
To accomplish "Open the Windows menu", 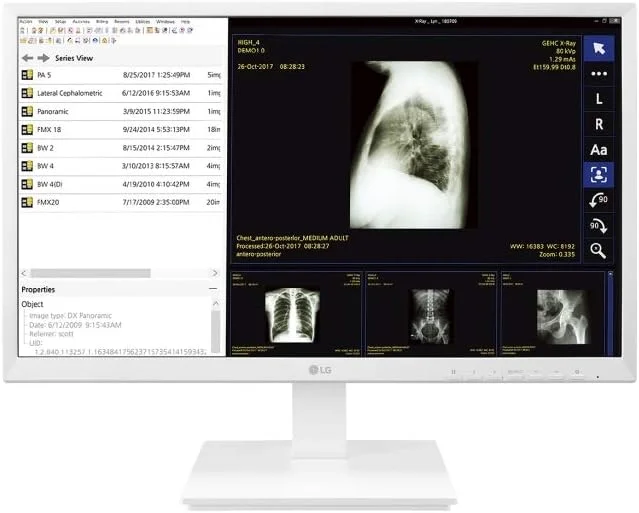I will click(164, 21).
